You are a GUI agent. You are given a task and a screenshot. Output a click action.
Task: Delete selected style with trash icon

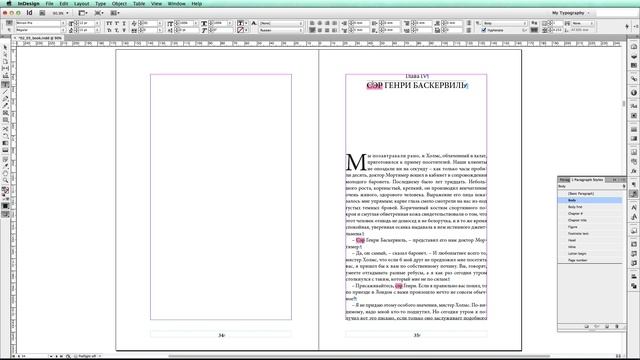617,327
